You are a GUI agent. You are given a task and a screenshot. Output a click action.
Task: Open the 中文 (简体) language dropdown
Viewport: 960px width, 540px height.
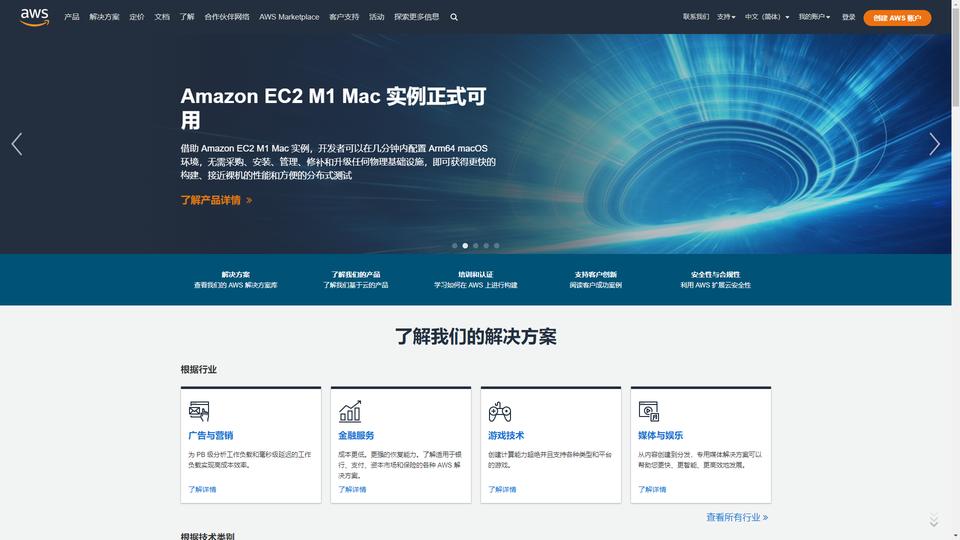pyautogui.click(x=767, y=17)
